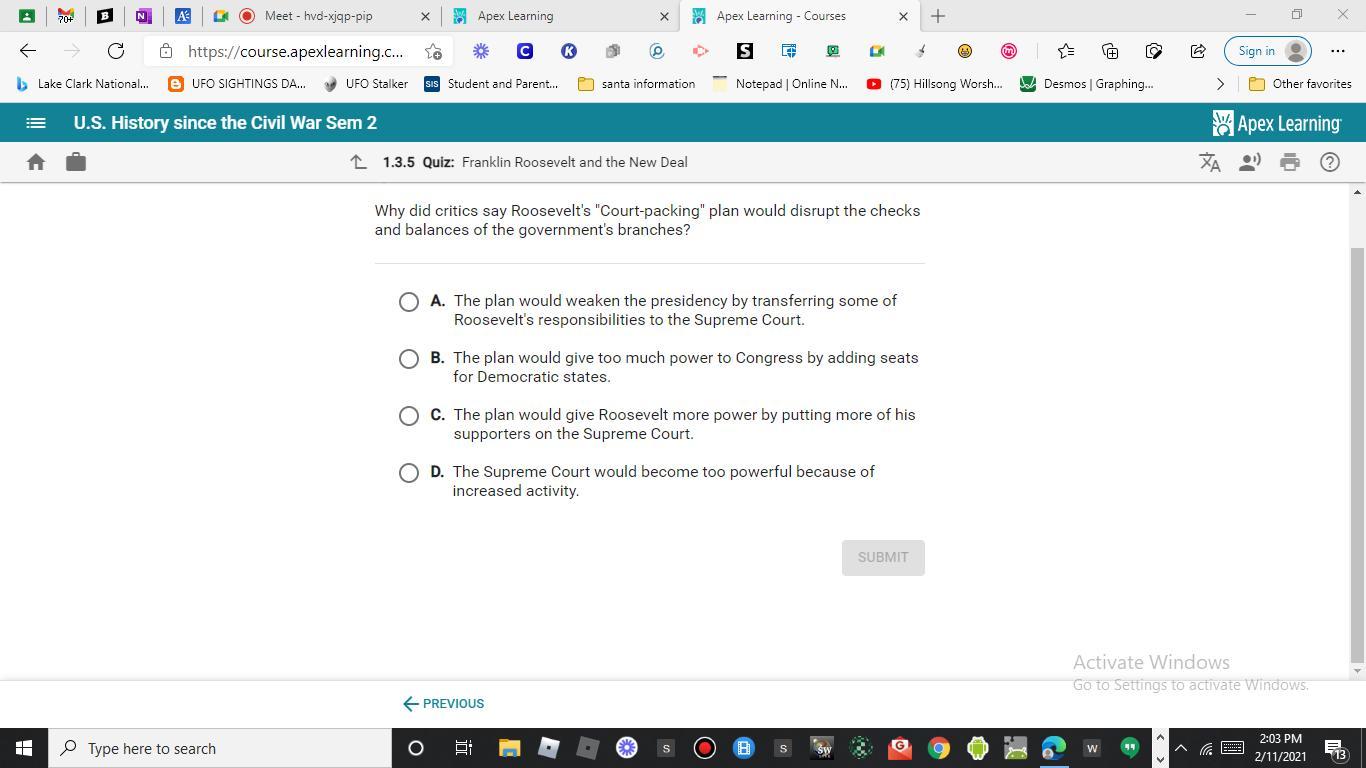Go back in the browser
Viewport: 1366px width, 768px height.
[x=28, y=51]
